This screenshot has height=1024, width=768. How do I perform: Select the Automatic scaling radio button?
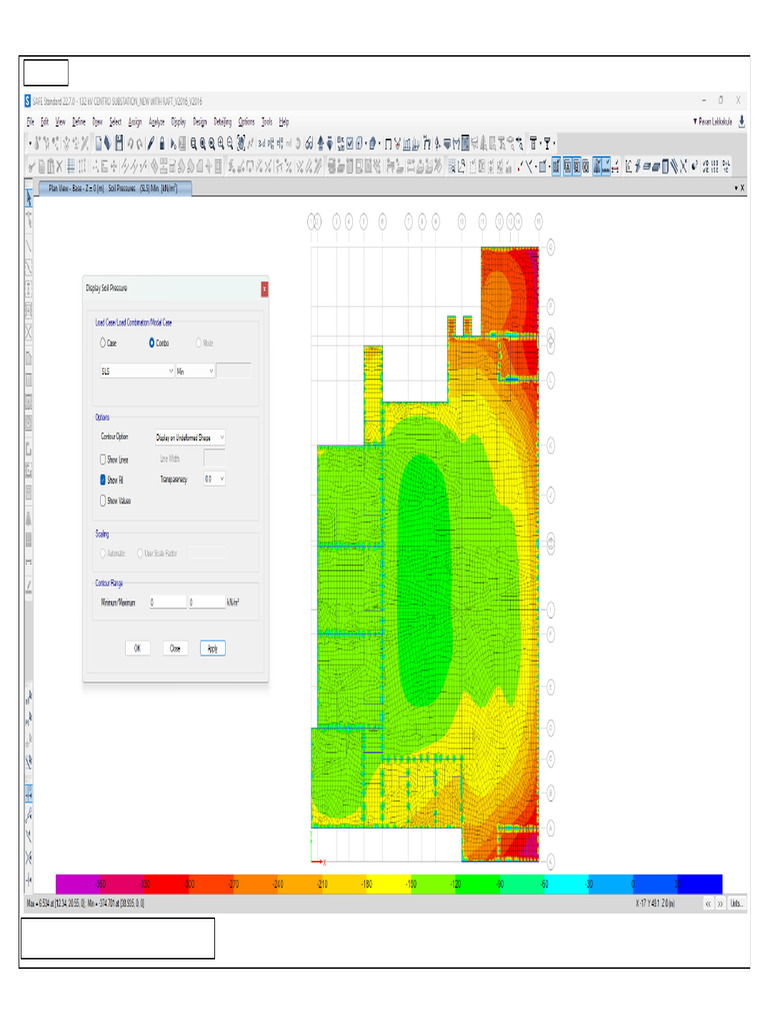point(103,553)
